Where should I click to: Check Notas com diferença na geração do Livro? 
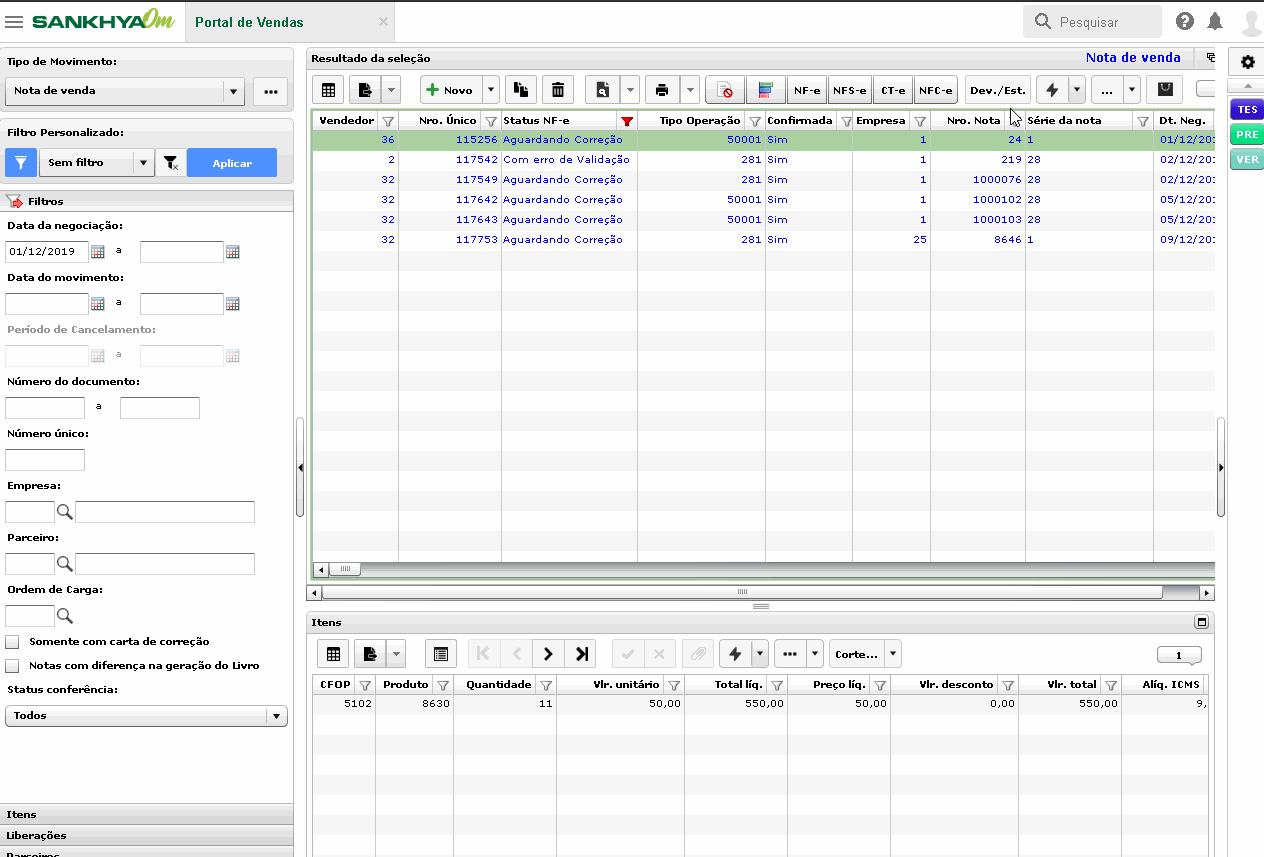pos(12,665)
